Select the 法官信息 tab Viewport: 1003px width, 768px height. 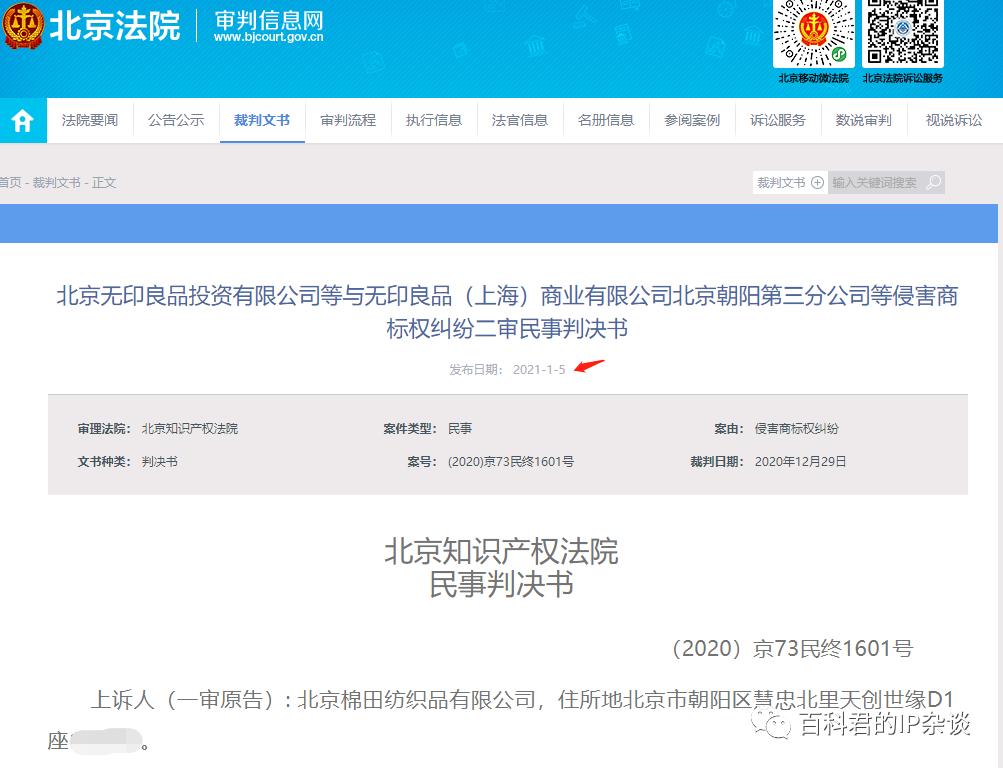click(x=519, y=120)
